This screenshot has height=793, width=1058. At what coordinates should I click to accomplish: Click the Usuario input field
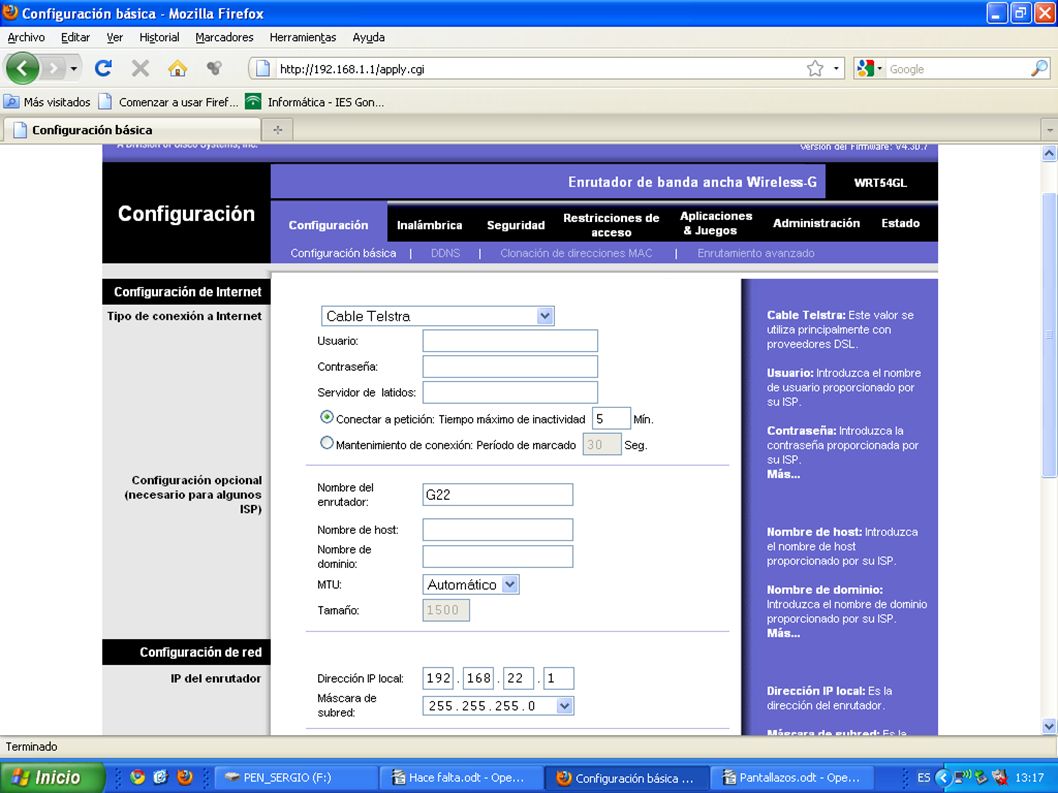[x=510, y=341]
